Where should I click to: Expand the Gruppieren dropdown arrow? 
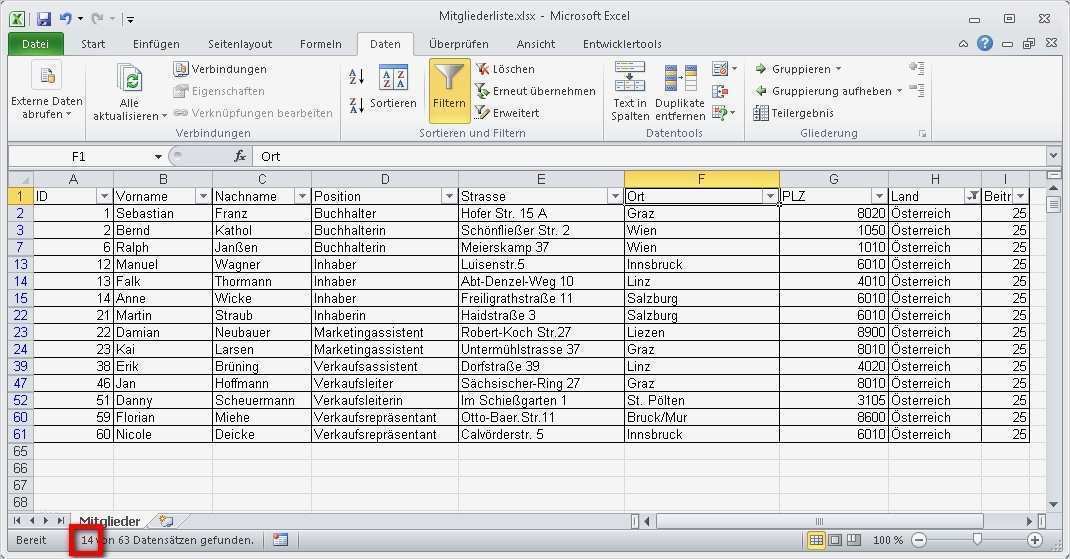pyautogui.click(x=839, y=69)
